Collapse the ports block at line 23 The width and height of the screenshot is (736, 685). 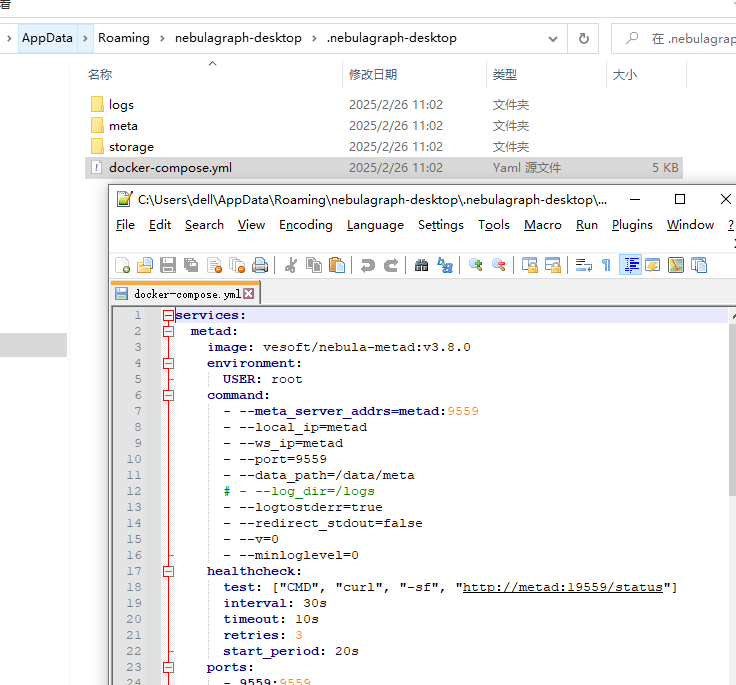(168, 667)
